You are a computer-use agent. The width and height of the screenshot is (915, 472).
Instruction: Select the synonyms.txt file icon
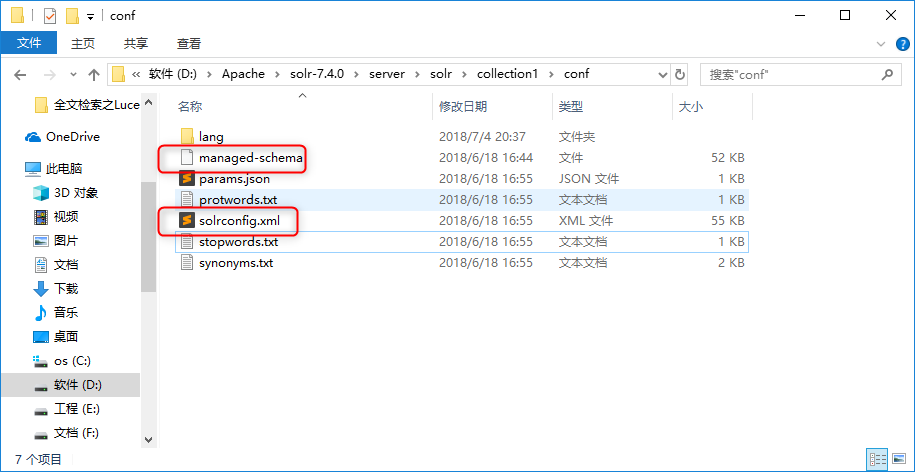tap(187, 263)
